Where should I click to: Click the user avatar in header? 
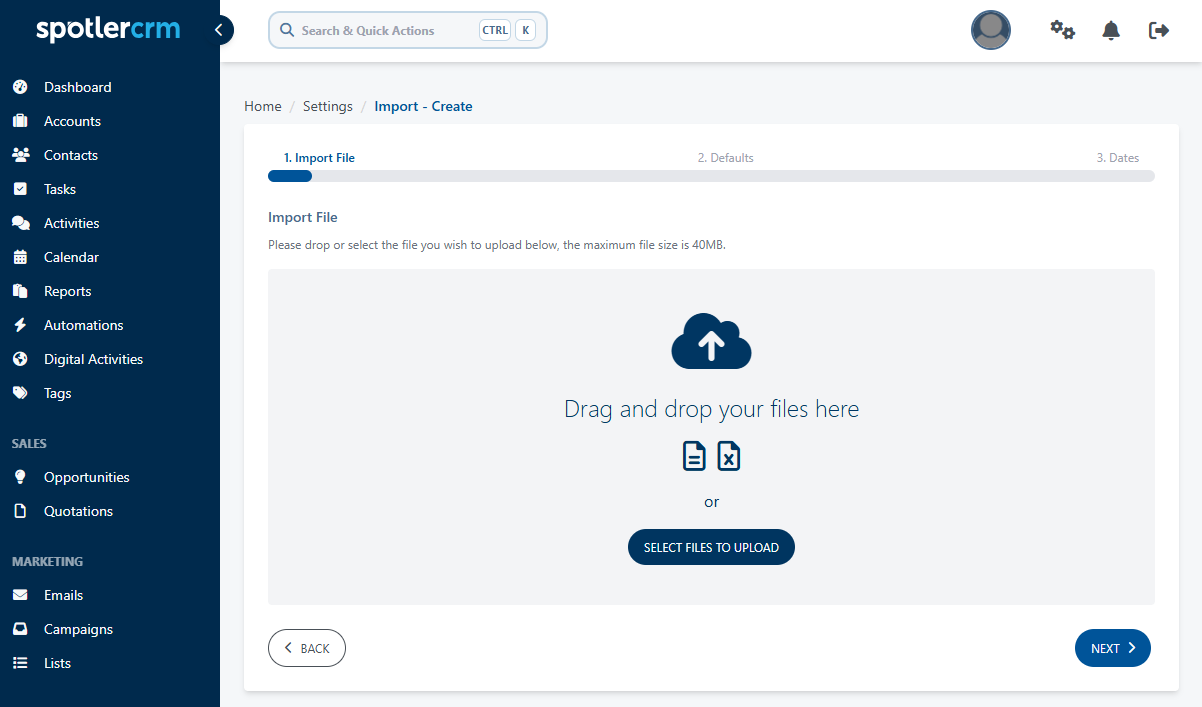click(991, 30)
